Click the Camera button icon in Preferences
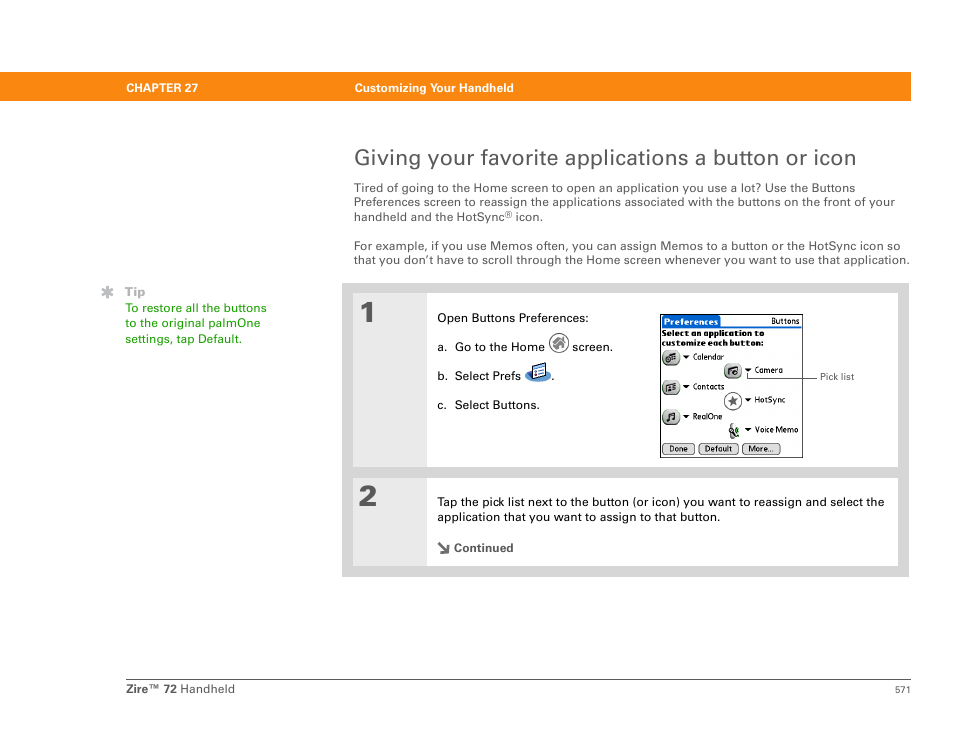 click(733, 371)
